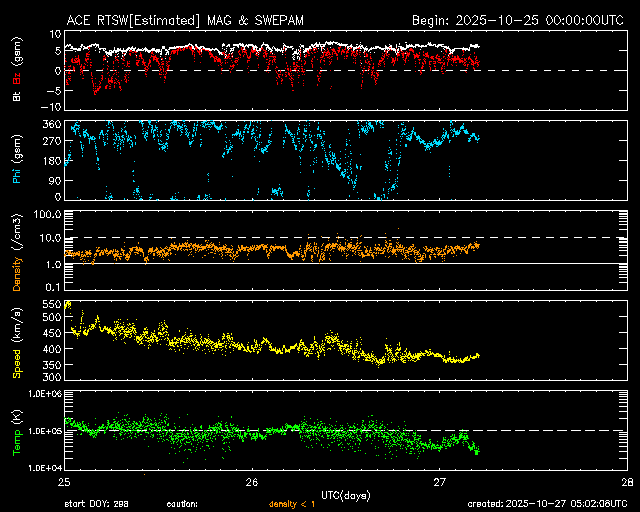Click day 26 on the time axis
This screenshot has width=640, height=512.
(252, 482)
